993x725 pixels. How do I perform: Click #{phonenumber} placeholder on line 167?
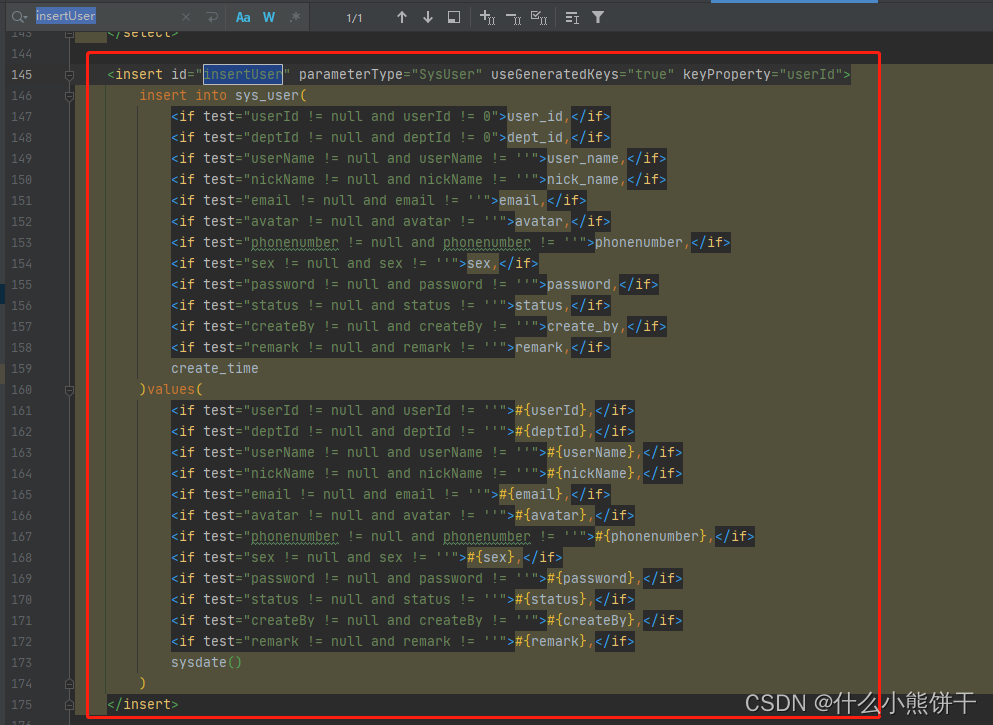[x=650, y=536]
